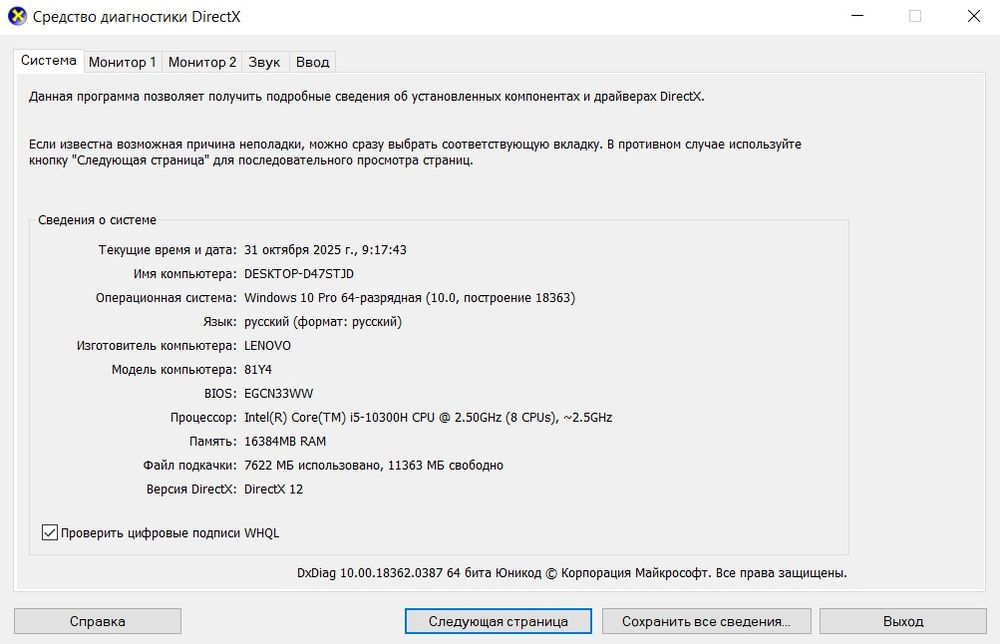Image resolution: width=1000 pixels, height=644 pixels.
Task: Go to the Ввод tab
Action: coord(312,62)
